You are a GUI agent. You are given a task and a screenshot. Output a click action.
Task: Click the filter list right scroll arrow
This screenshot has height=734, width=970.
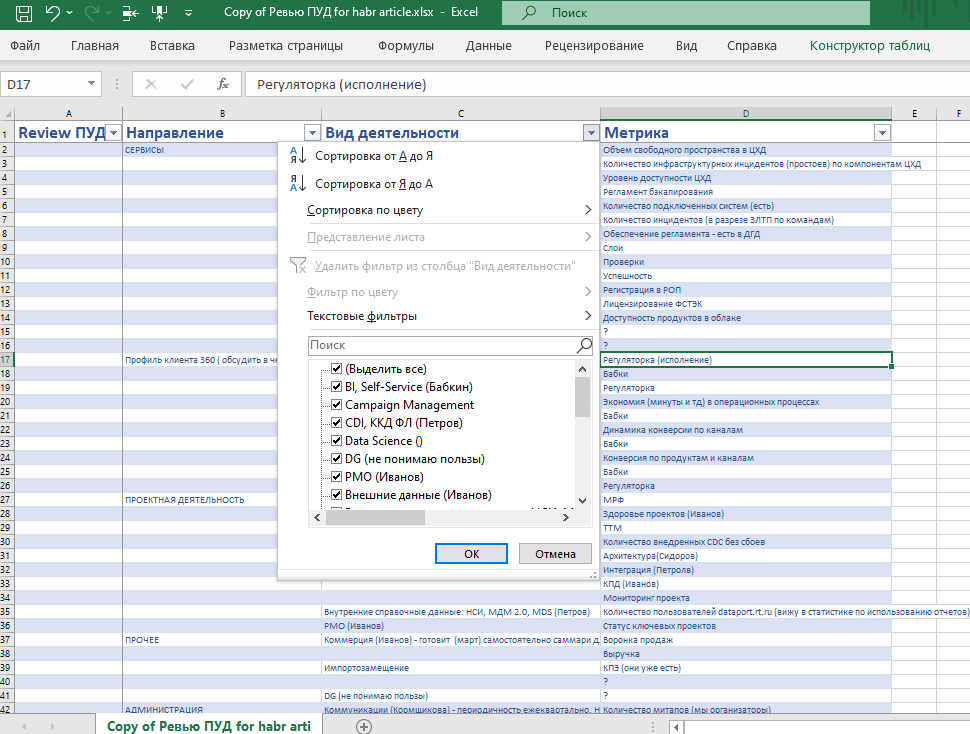(x=565, y=518)
